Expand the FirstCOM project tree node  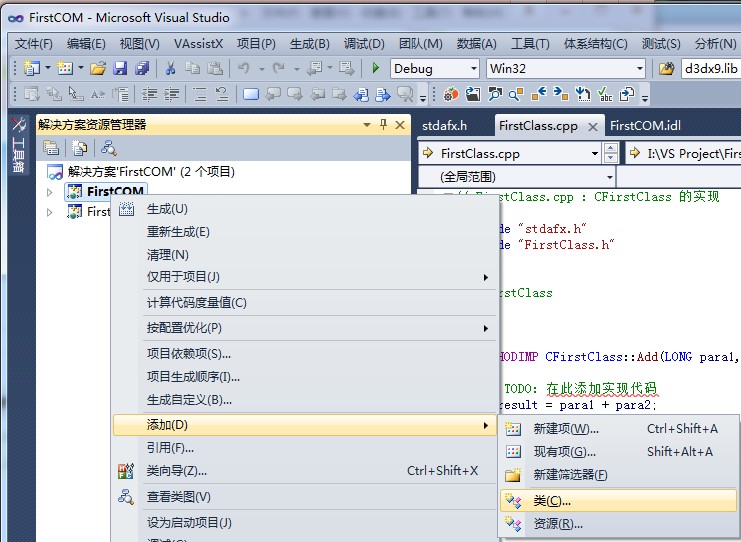(50, 192)
